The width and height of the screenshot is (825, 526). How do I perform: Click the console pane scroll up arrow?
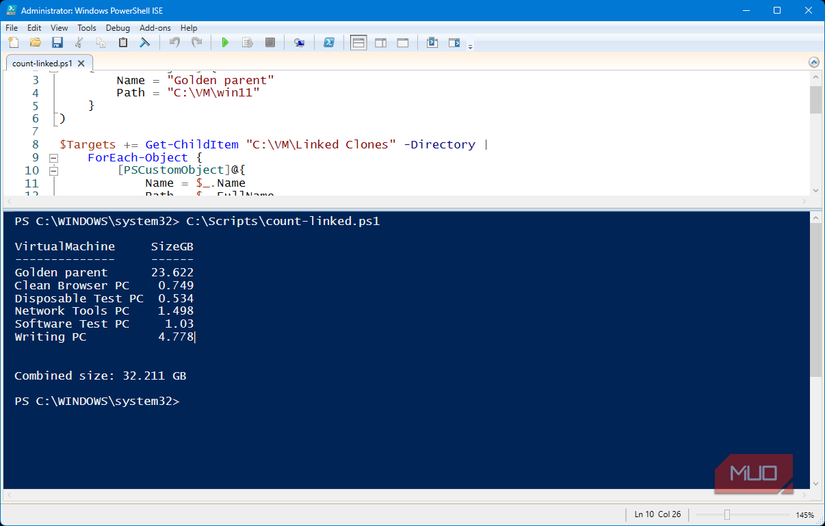(815, 217)
